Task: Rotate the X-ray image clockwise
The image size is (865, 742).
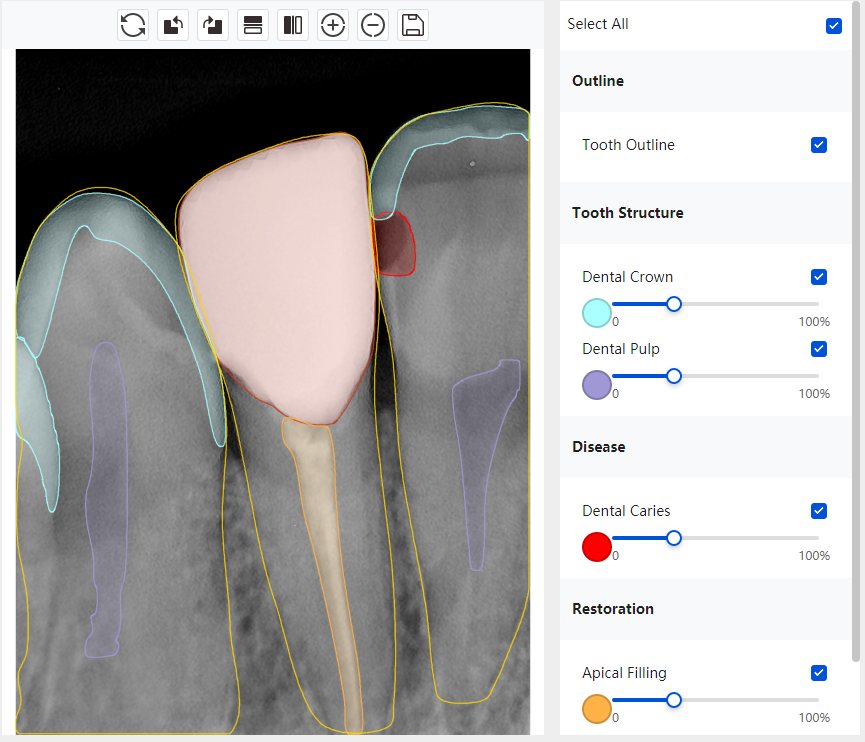Action: (x=213, y=25)
